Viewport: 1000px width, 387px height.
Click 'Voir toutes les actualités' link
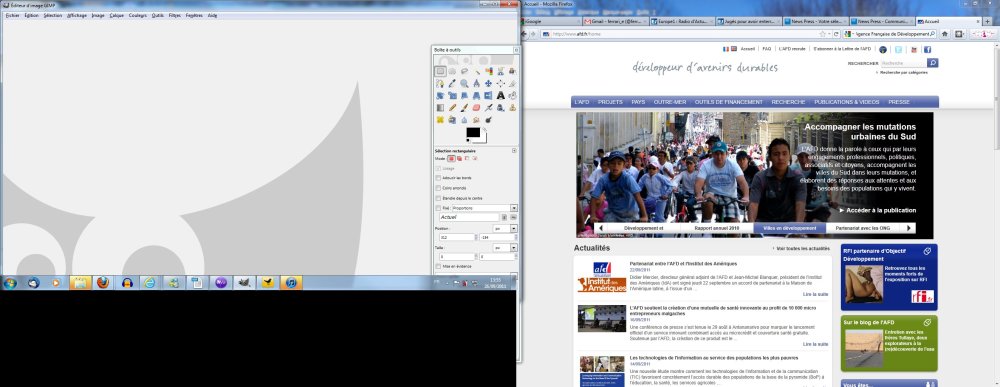(x=801, y=248)
